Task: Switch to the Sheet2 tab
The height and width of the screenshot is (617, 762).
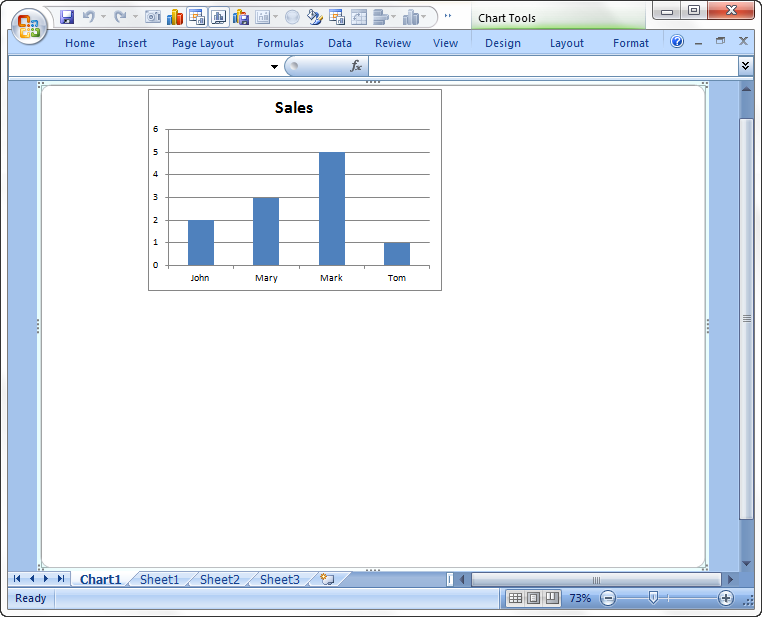Action: click(x=219, y=579)
